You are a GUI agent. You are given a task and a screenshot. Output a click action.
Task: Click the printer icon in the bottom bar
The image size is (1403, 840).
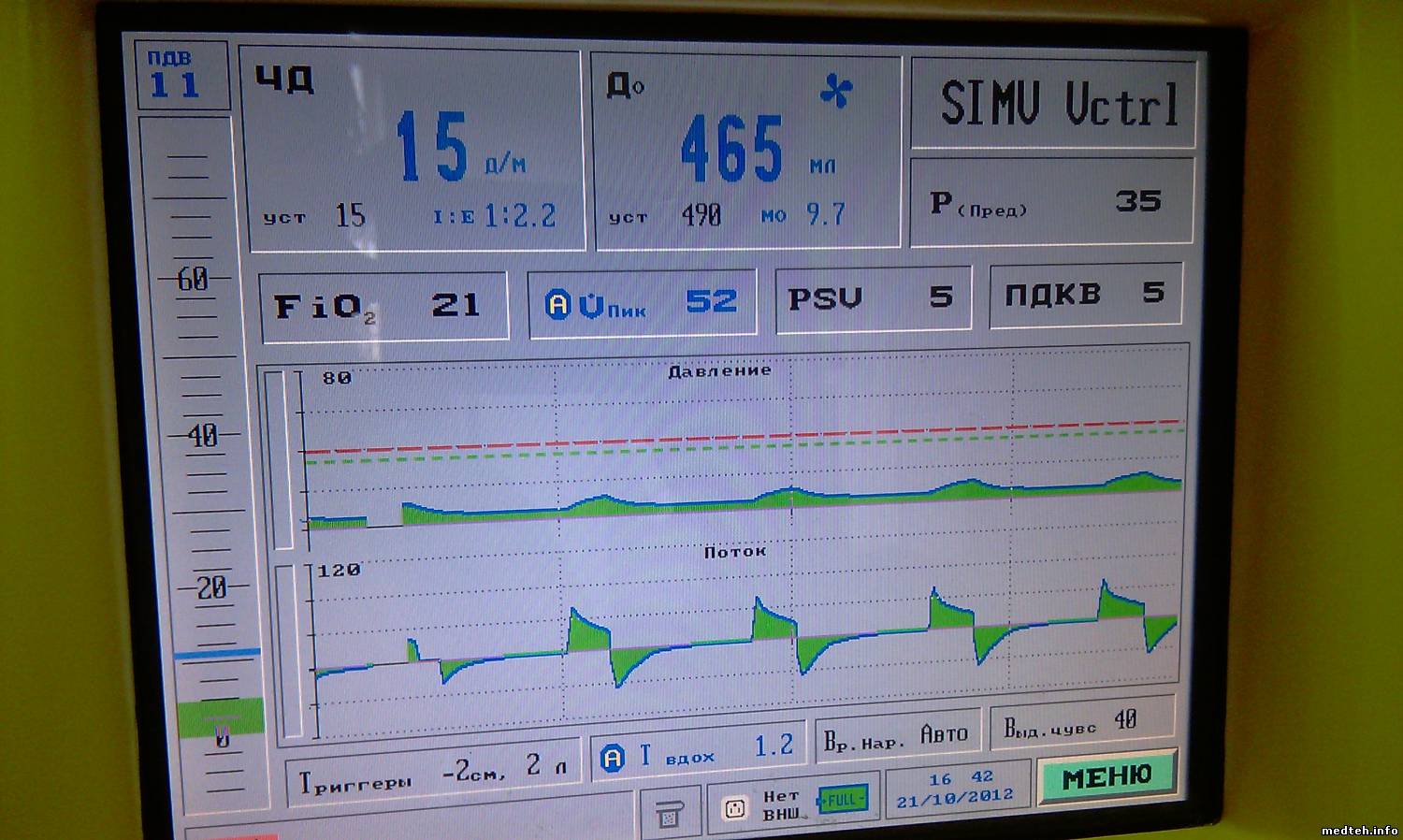[670, 812]
